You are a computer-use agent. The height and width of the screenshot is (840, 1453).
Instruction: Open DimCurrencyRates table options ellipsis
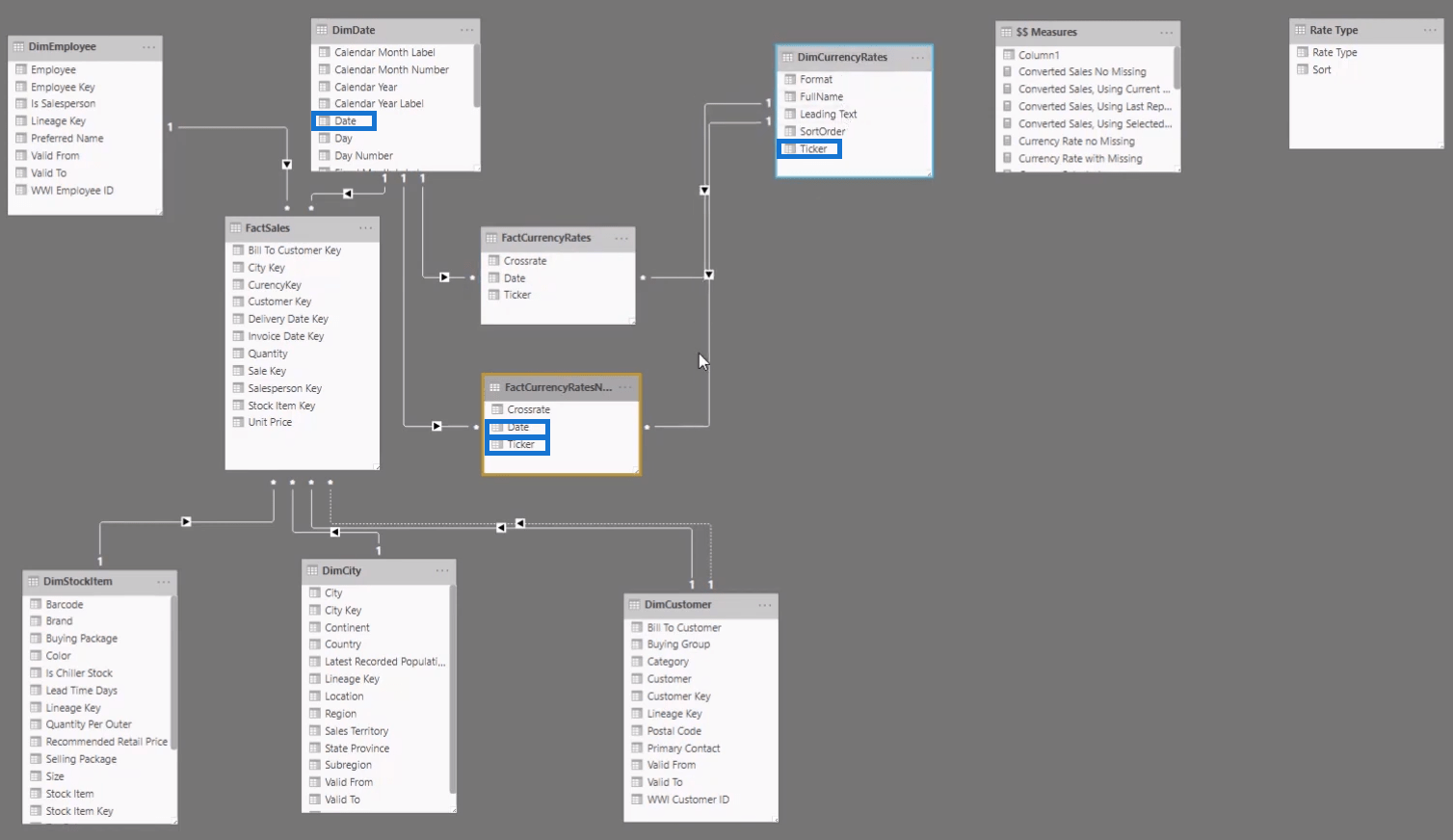point(918,58)
